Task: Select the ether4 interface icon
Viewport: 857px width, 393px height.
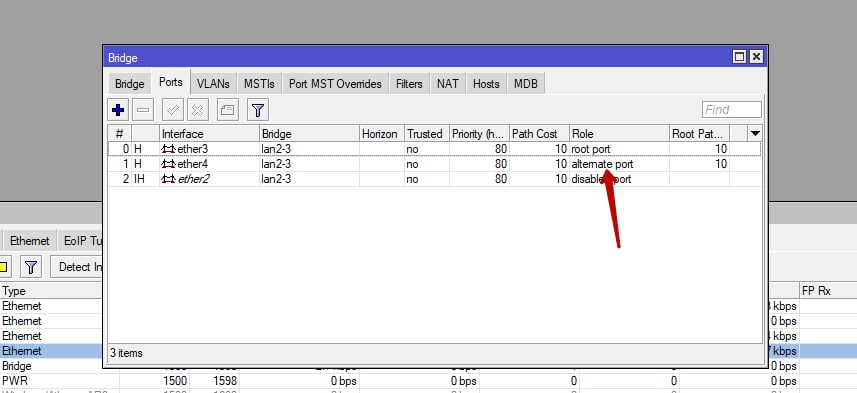Action: (x=168, y=164)
